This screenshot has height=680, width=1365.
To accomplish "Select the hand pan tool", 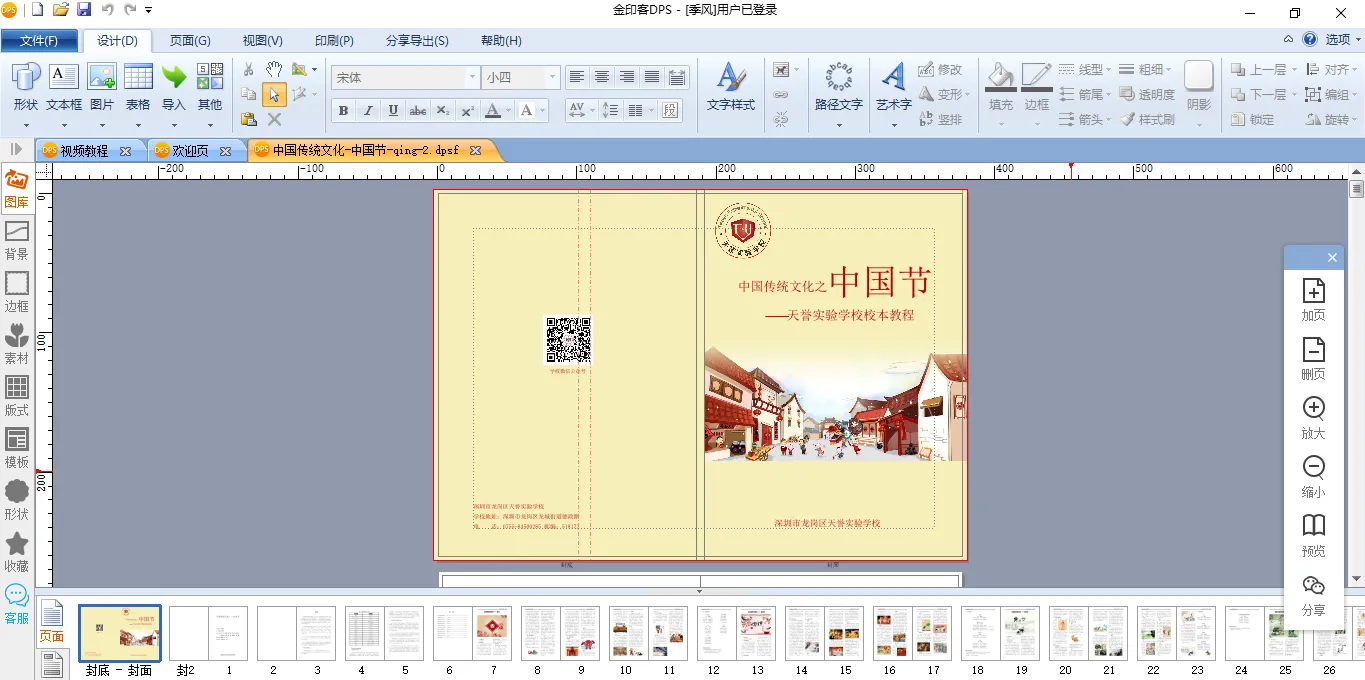I will pyautogui.click(x=274, y=69).
